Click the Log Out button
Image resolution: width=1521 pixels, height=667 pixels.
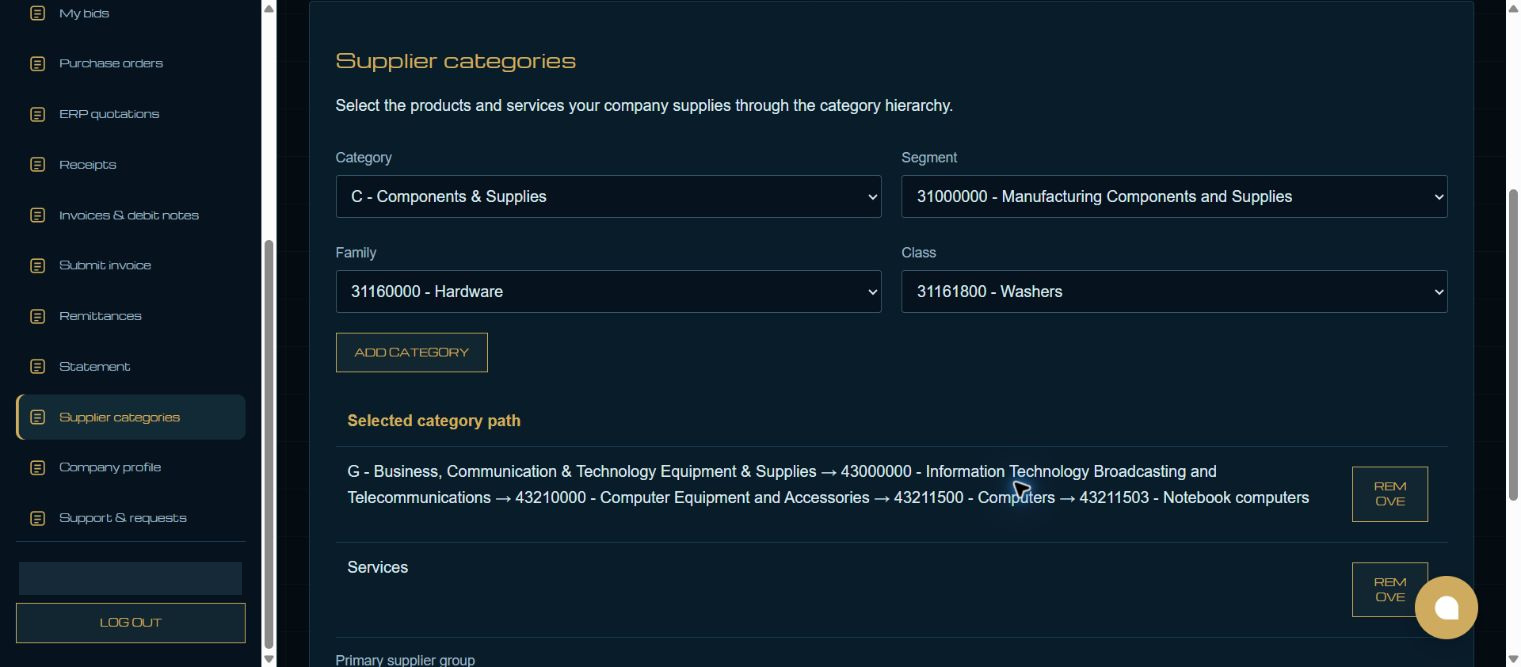(130, 622)
